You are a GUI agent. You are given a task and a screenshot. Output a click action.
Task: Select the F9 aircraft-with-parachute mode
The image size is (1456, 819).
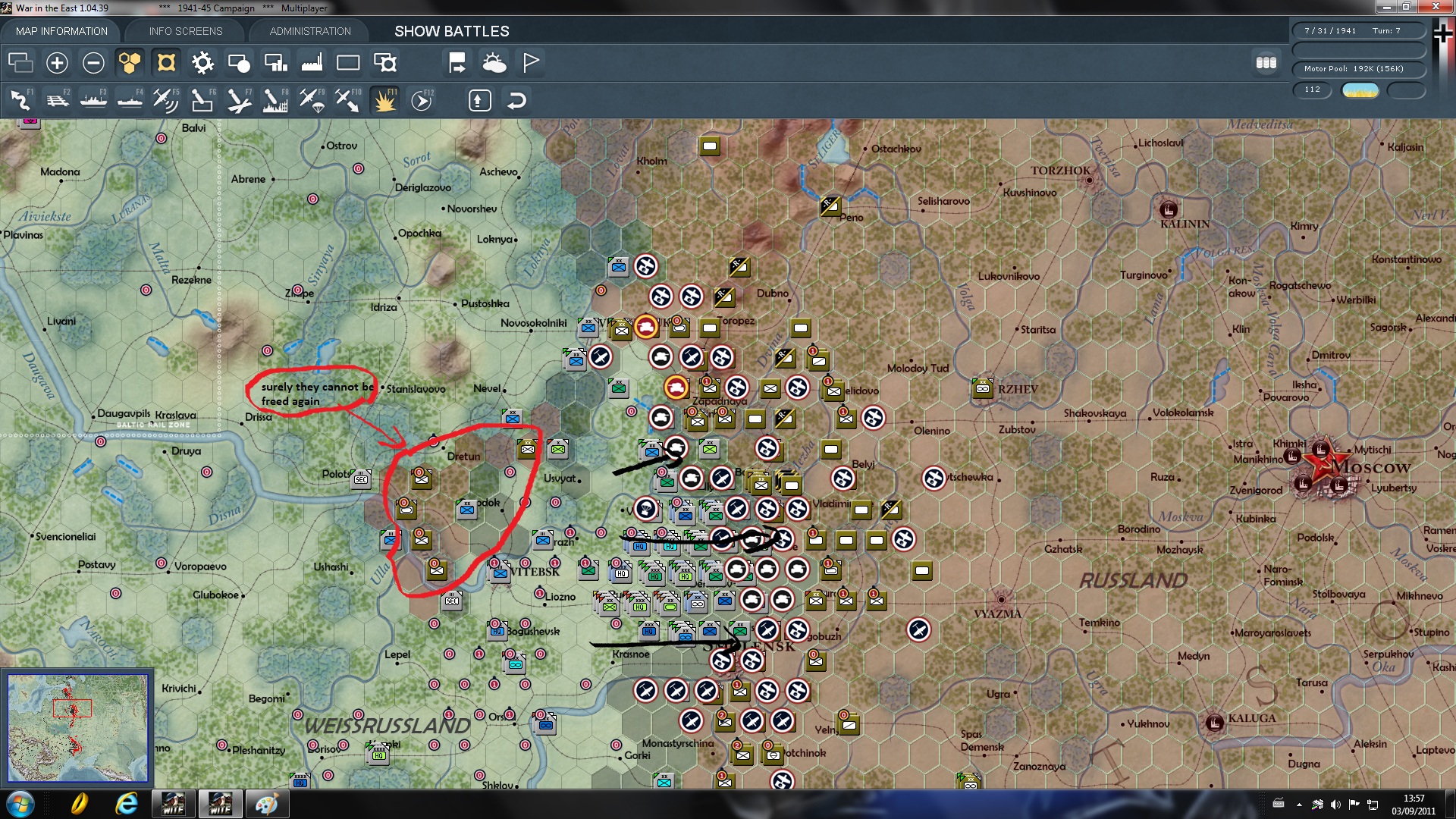point(312,99)
